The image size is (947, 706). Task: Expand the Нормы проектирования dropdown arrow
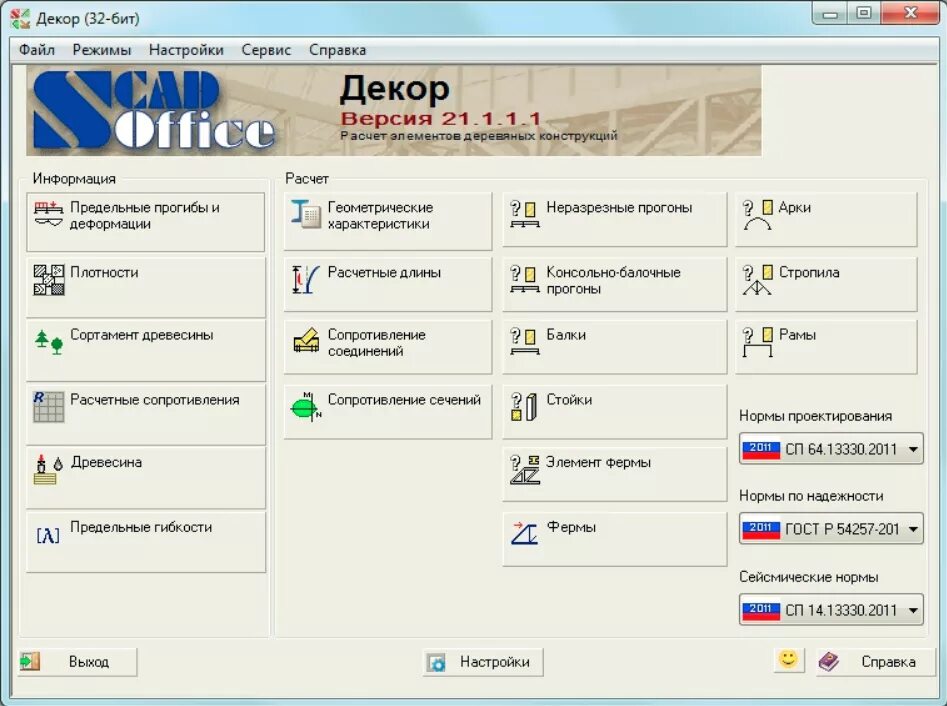(913, 449)
